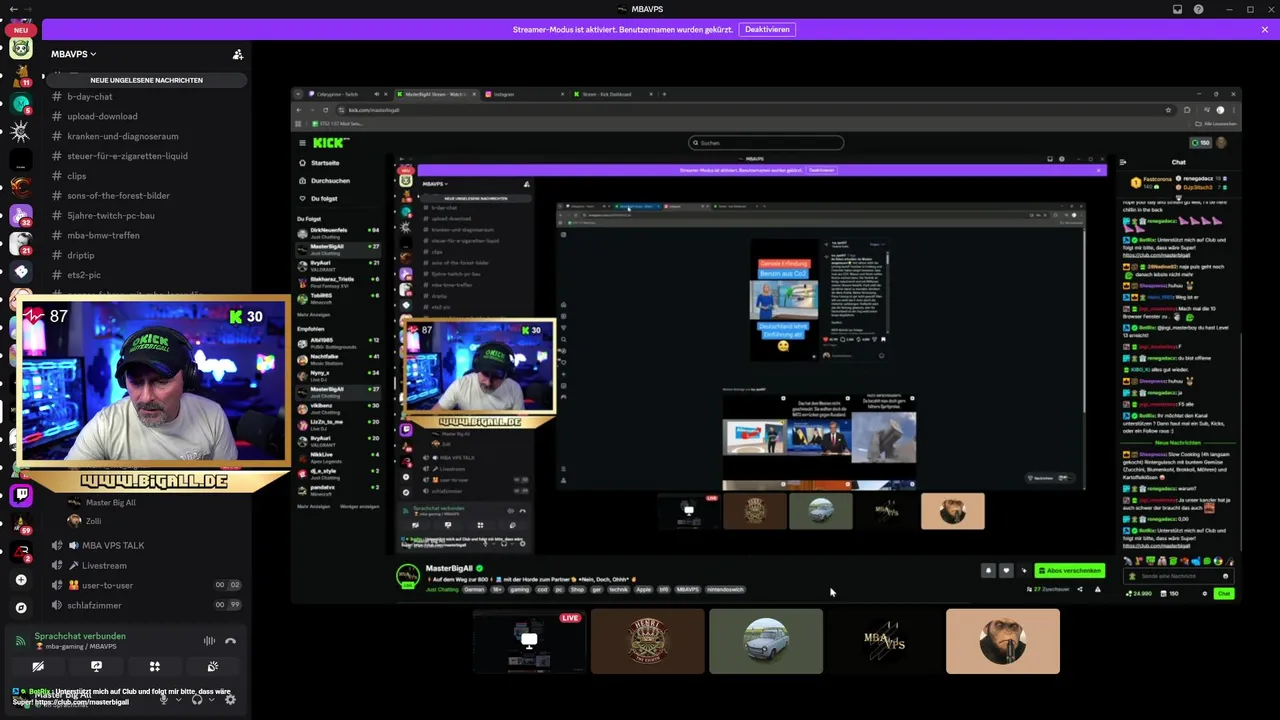Jump to Neue ungelesene Nachrichten
The image size is (1280, 720).
coord(147,80)
